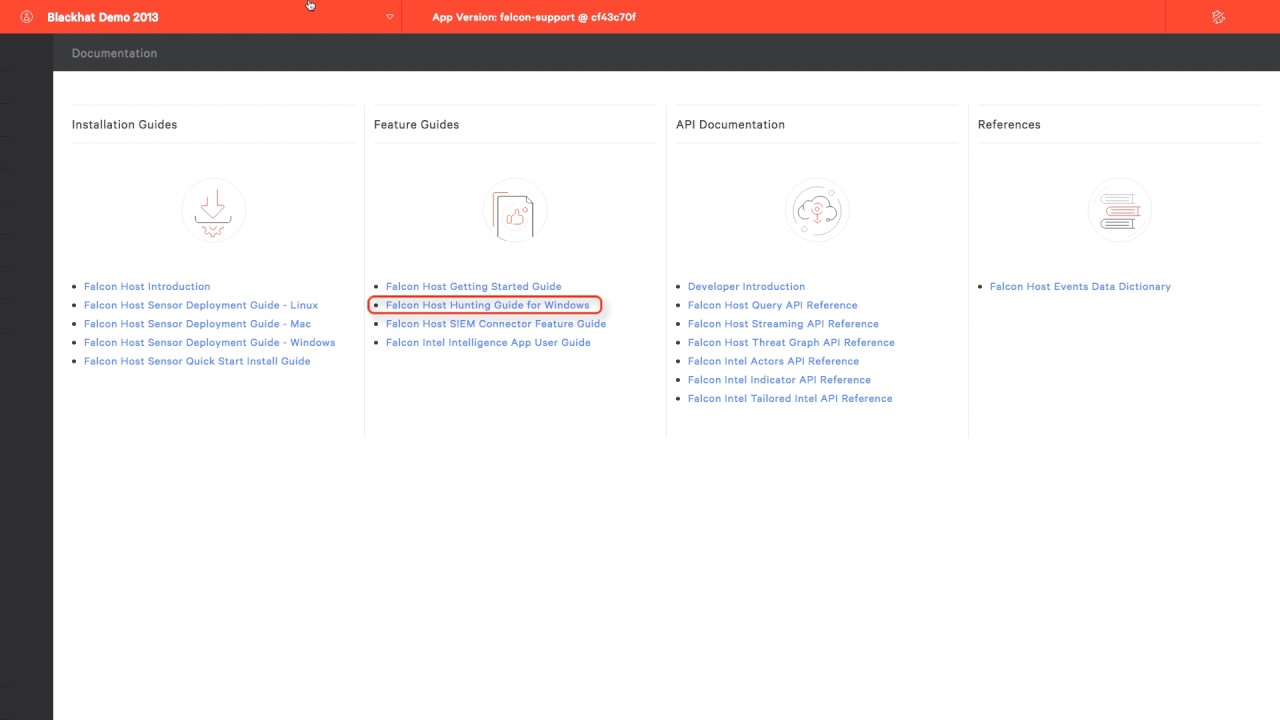Open Falcon Intel Actors API Reference
Viewport: 1280px width, 720px height.
pos(773,361)
